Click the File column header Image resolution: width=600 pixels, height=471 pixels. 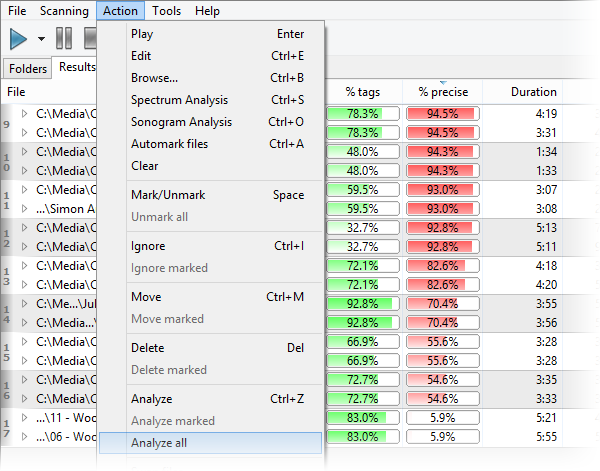point(17,92)
